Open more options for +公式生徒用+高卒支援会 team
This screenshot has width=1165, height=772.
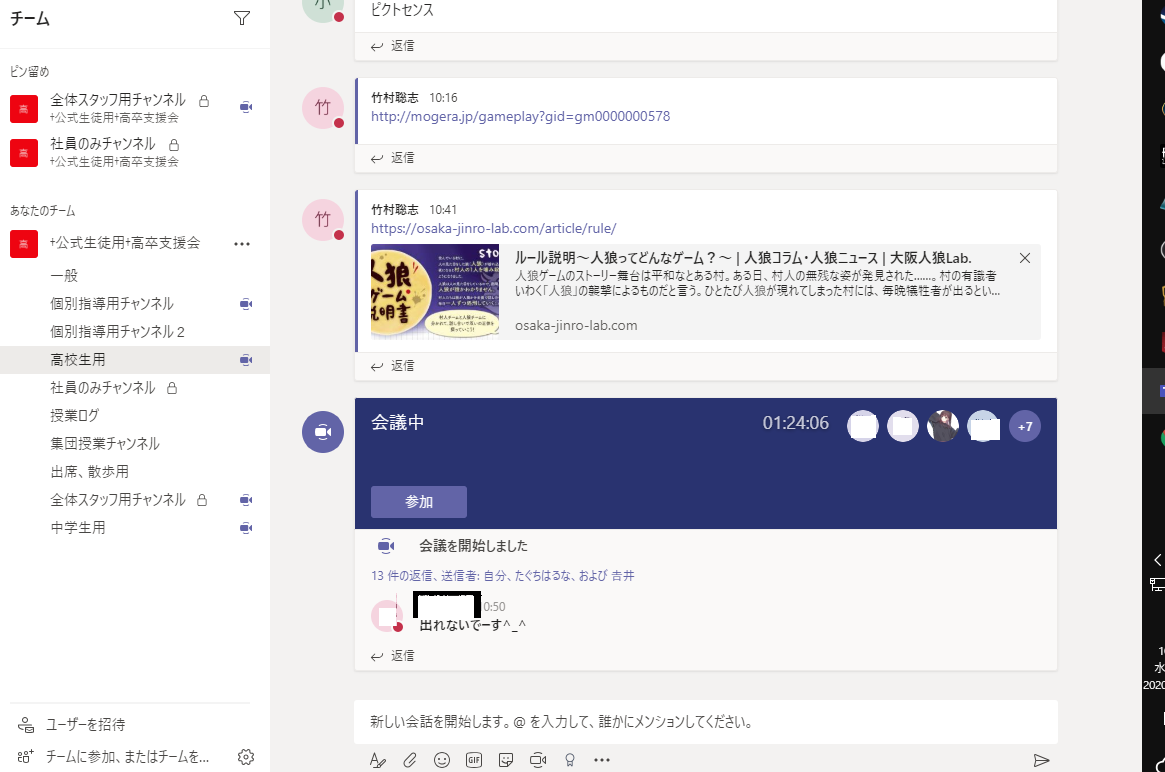tap(241, 243)
